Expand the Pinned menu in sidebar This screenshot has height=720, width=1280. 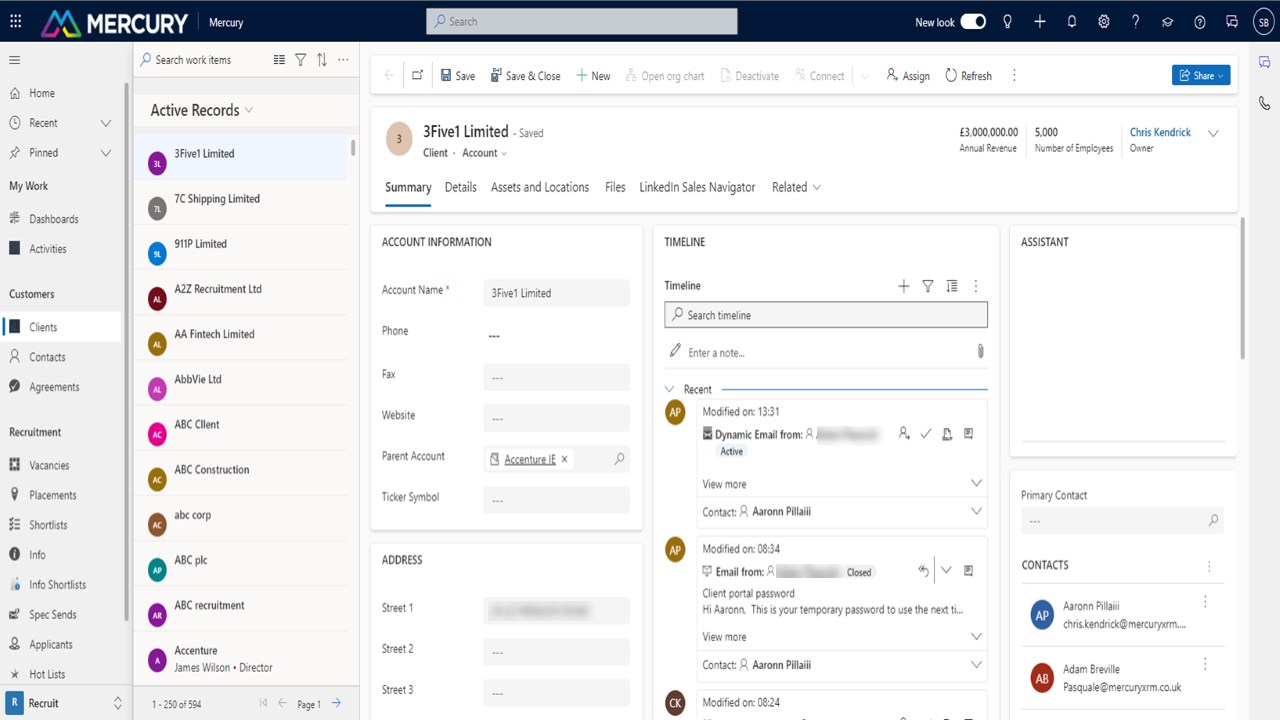106,153
